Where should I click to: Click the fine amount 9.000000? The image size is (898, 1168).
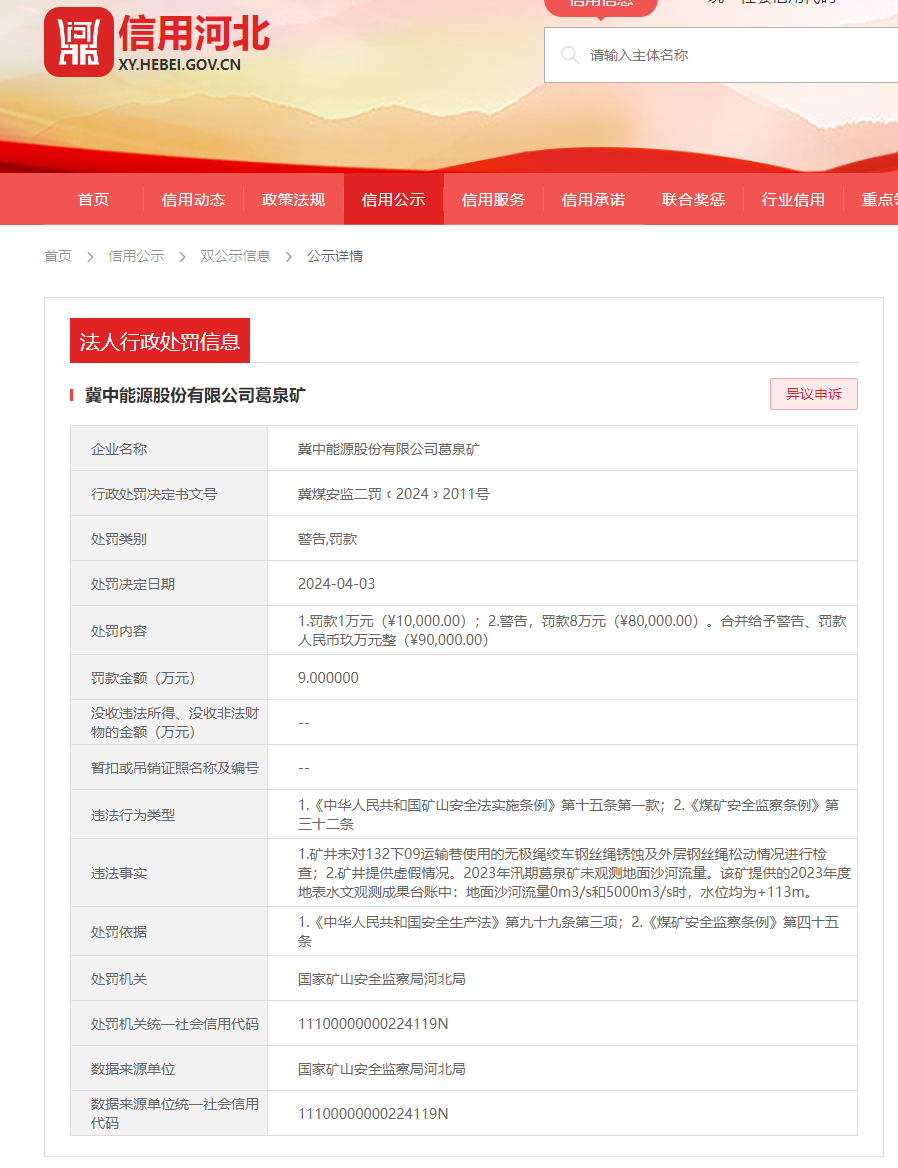coord(328,678)
